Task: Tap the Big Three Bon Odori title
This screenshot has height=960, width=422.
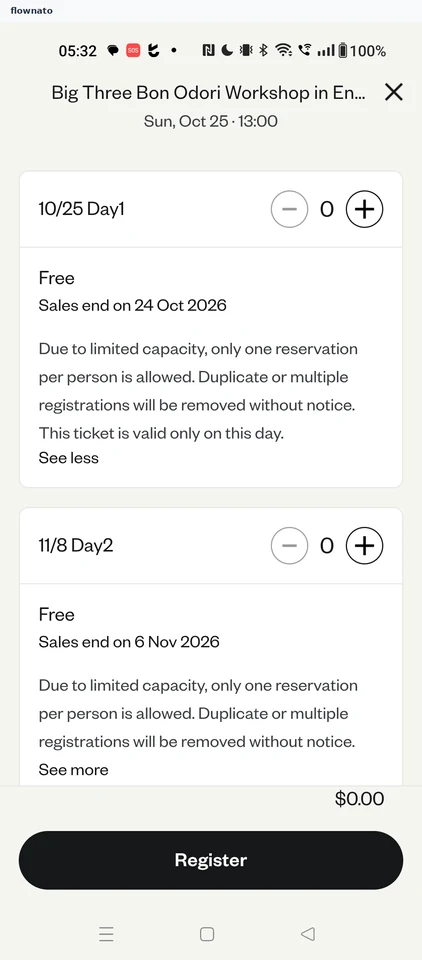Action: 209,93
